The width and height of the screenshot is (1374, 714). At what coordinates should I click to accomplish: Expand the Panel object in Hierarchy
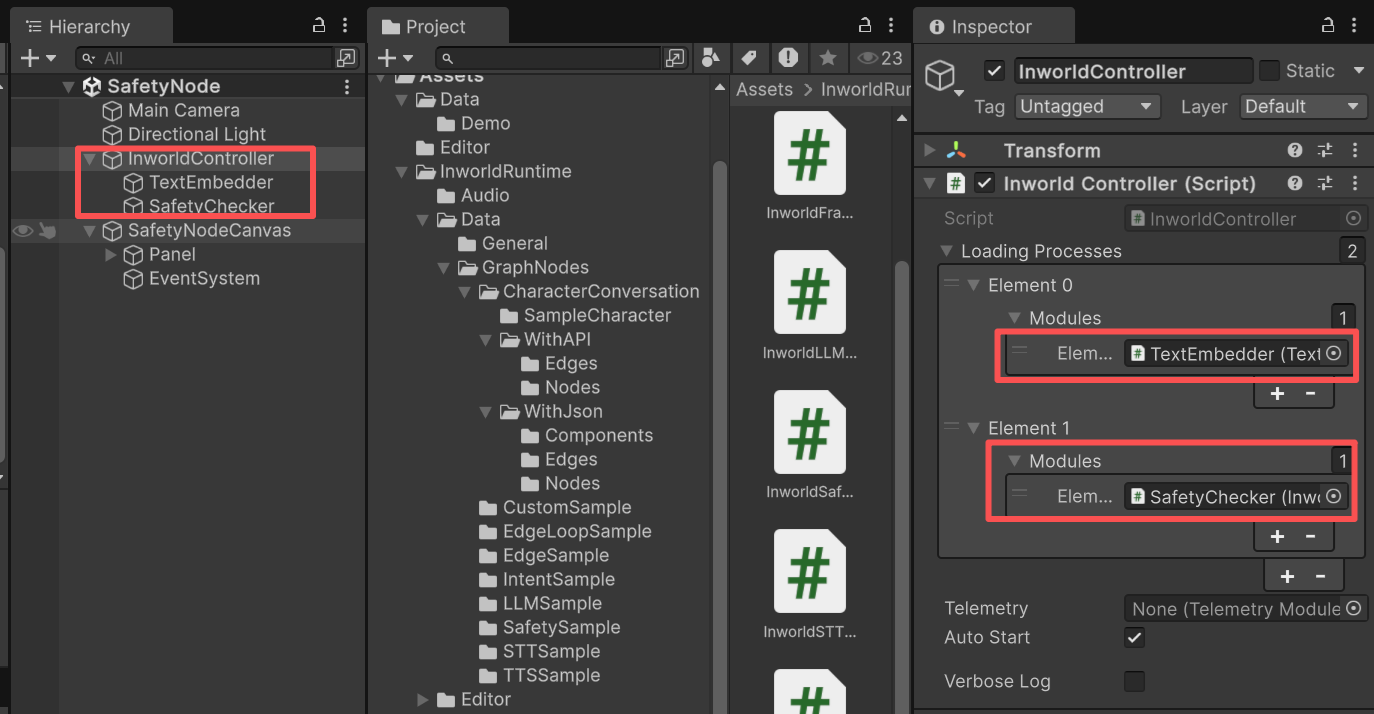pos(110,255)
